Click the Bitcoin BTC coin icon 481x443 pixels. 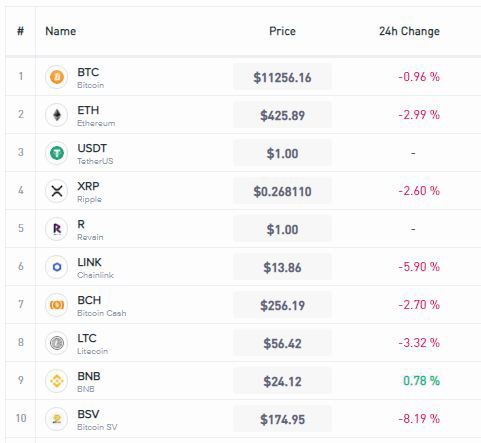click(57, 77)
